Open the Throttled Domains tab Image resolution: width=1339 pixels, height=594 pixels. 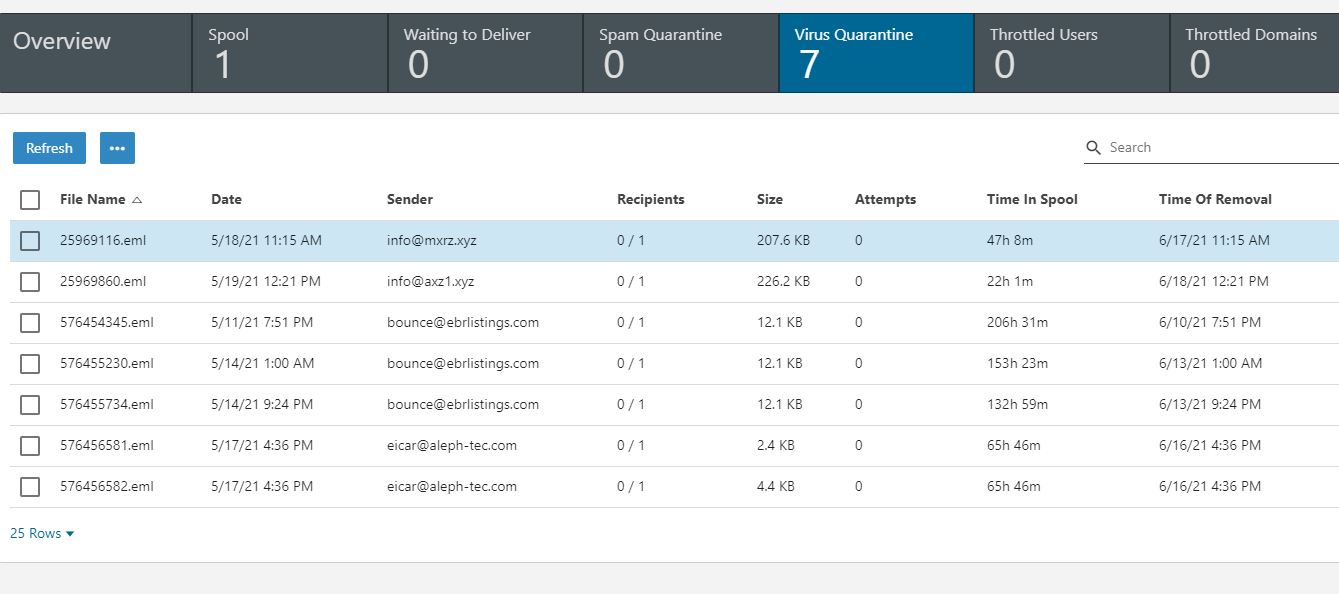pyautogui.click(x=1254, y=53)
